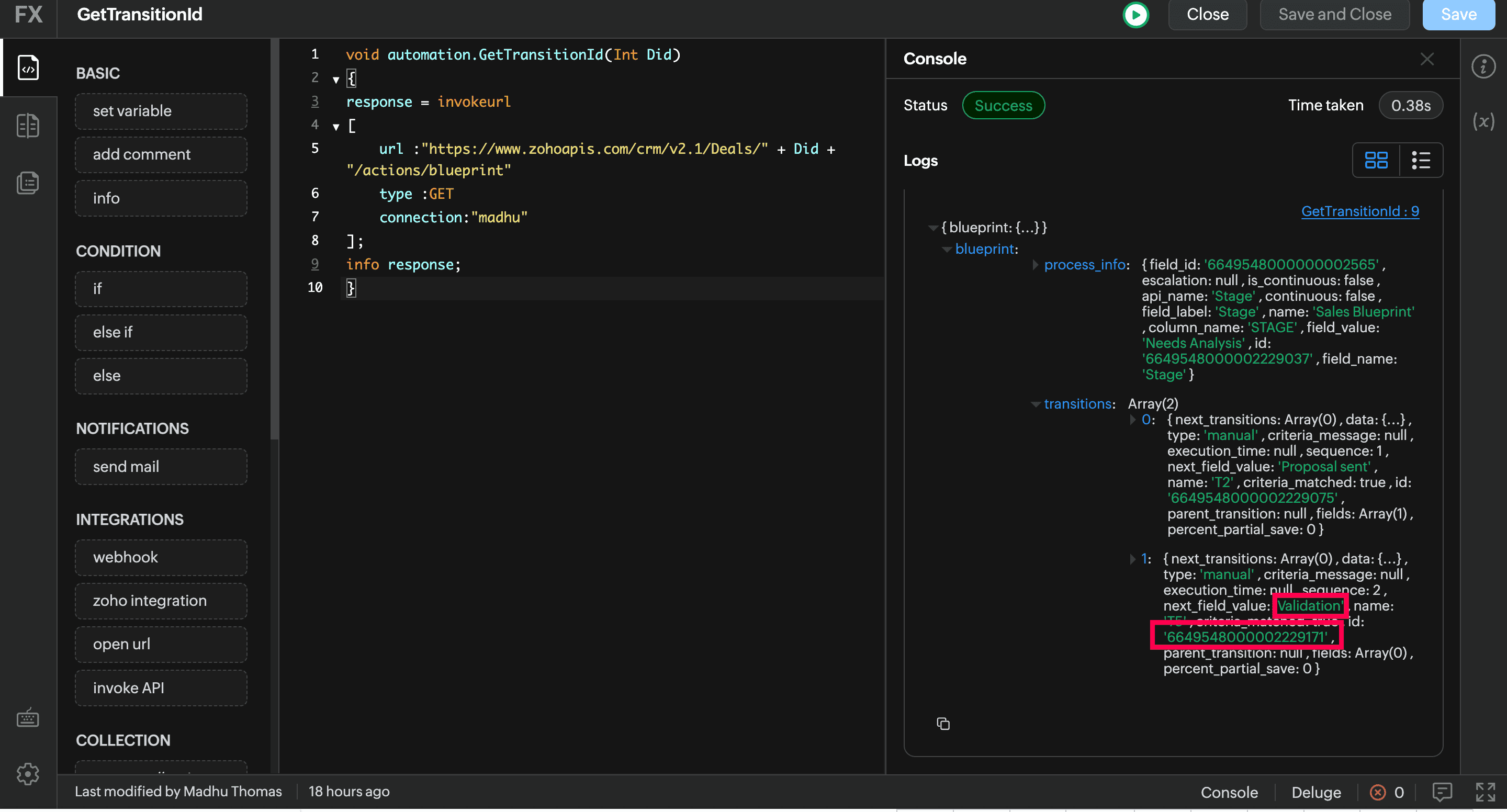This screenshot has width=1507, height=812.
Task: Copy the log output with the copy icon
Action: (x=943, y=724)
